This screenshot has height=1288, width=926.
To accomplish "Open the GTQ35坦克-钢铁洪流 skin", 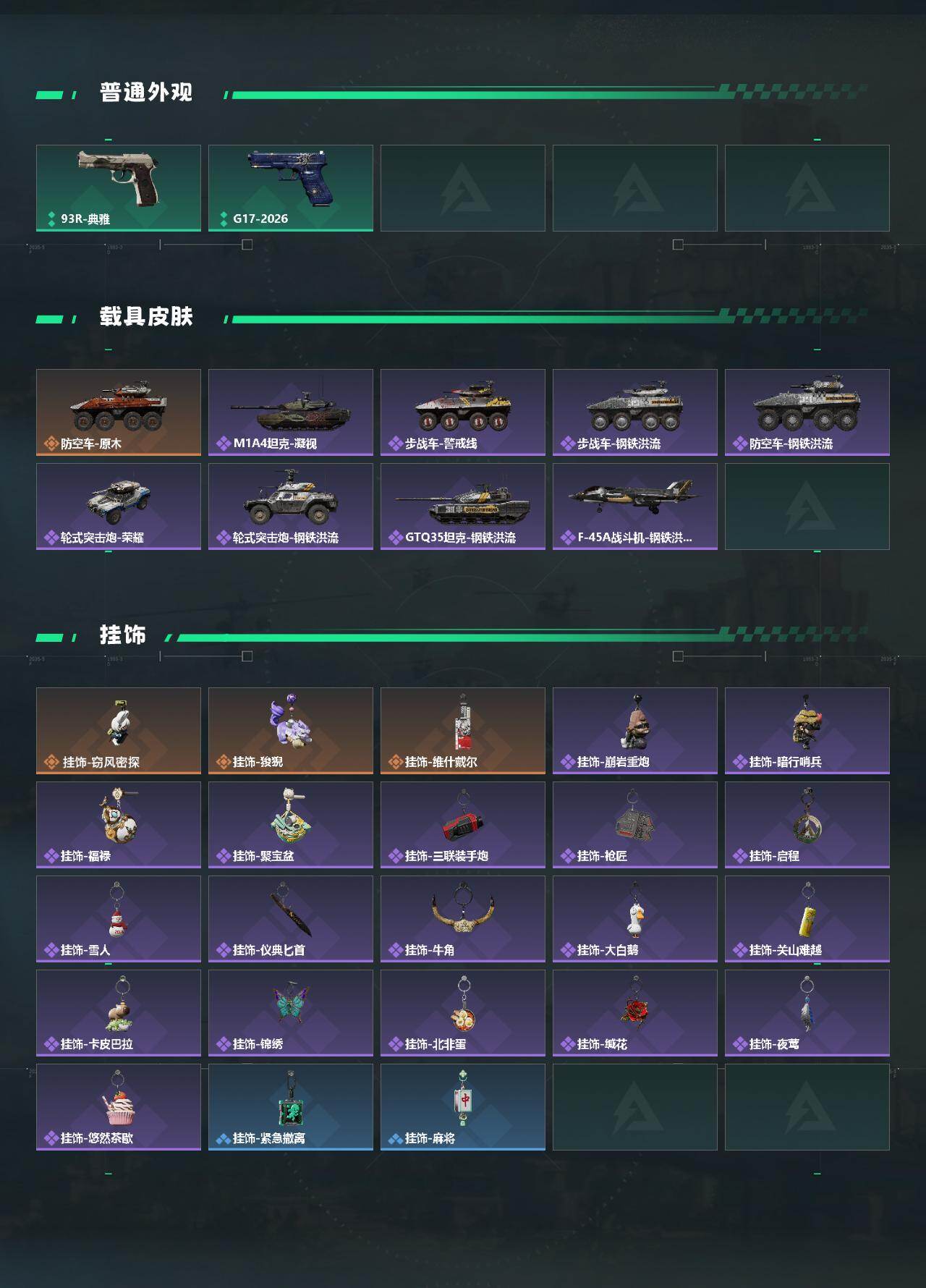I will (463, 507).
